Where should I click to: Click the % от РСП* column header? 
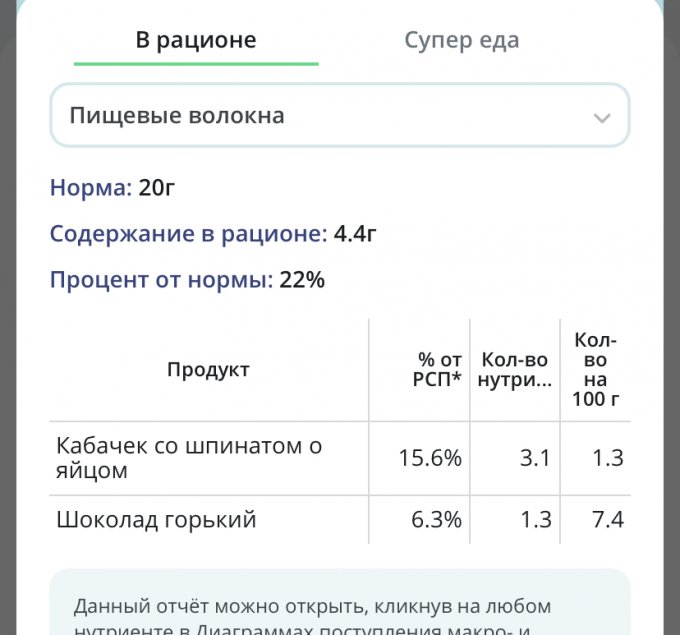pos(438,370)
